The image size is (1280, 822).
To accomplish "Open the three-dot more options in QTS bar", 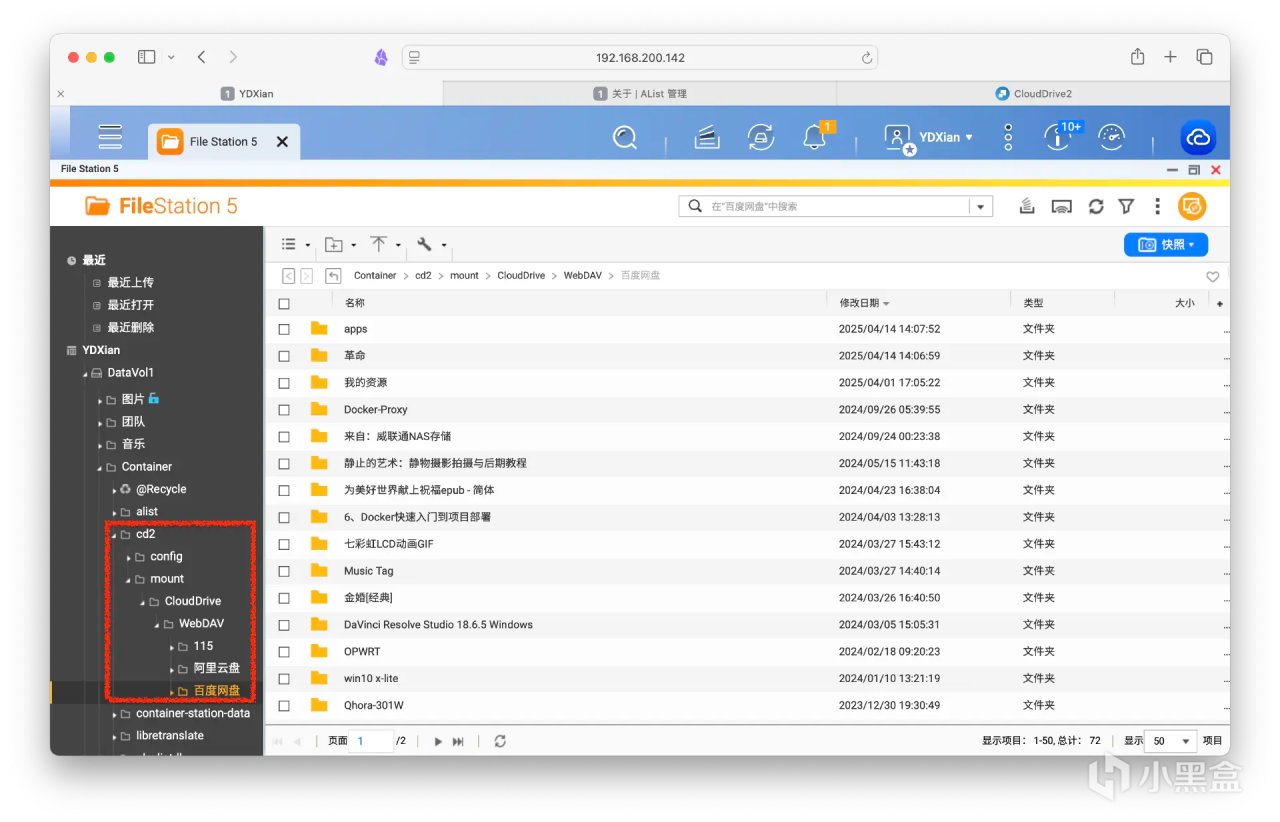I will (1008, 138).
